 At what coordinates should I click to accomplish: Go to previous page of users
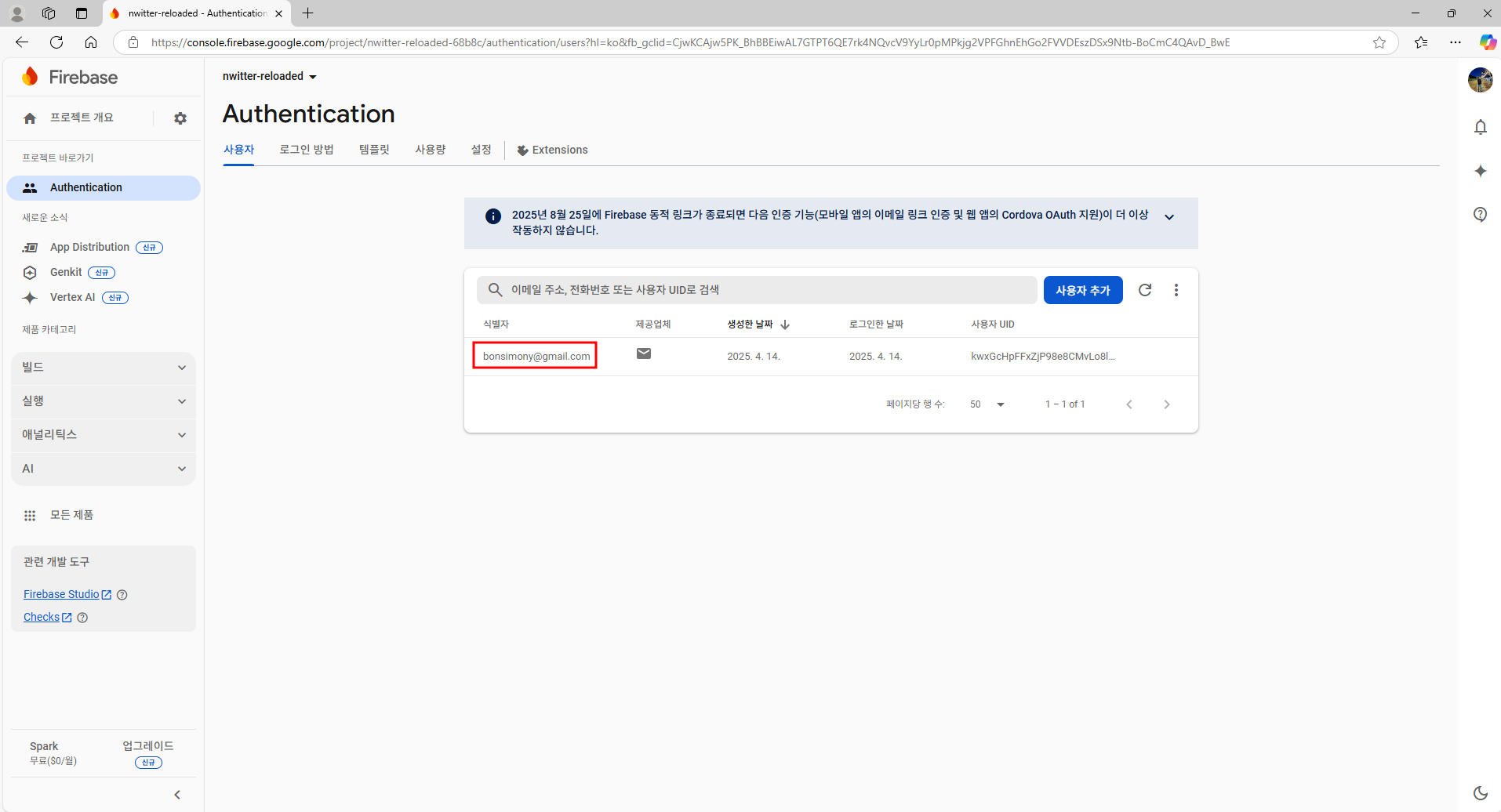coord(1129,404)
